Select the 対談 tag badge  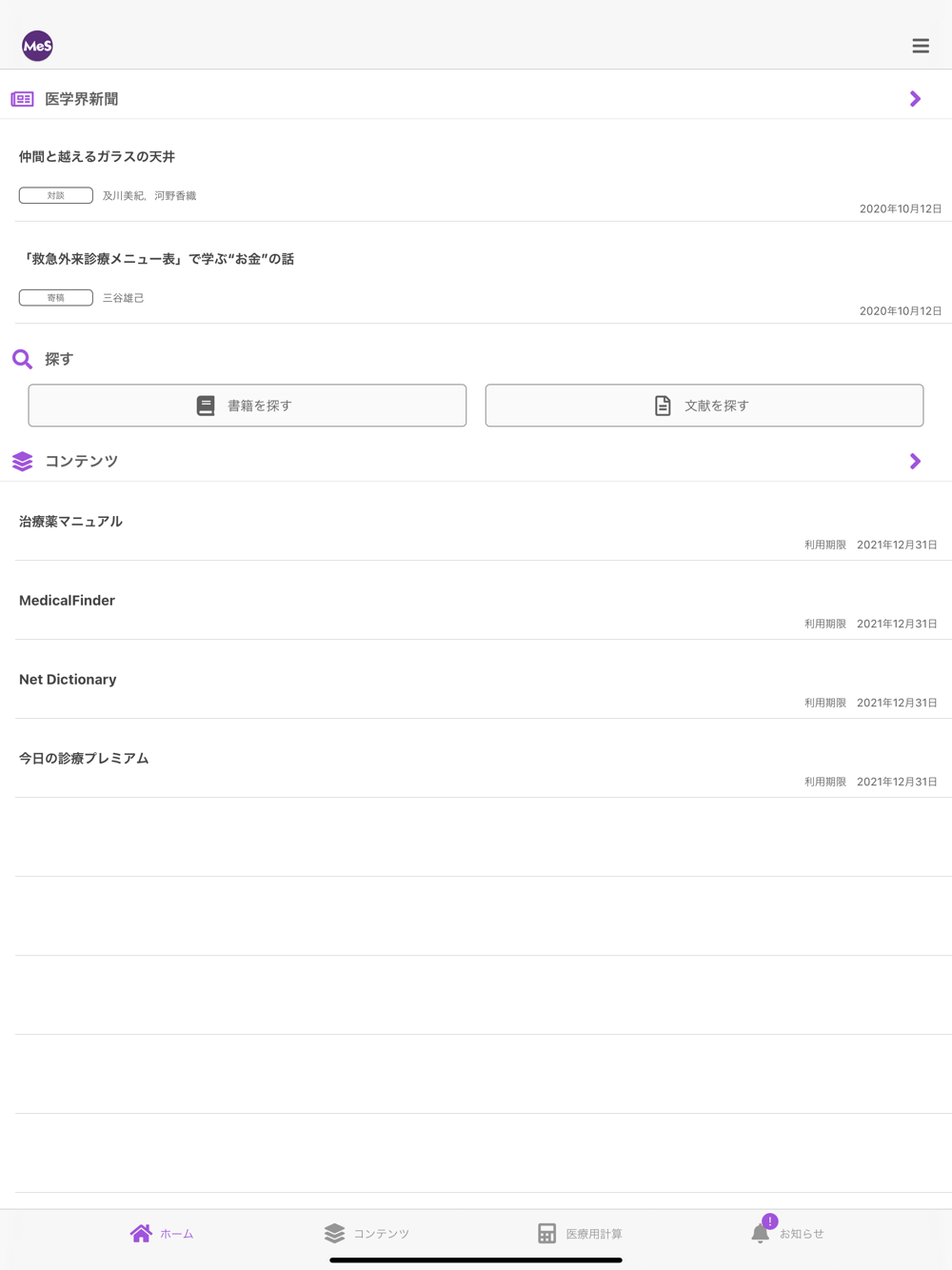(x=56, y=195)
